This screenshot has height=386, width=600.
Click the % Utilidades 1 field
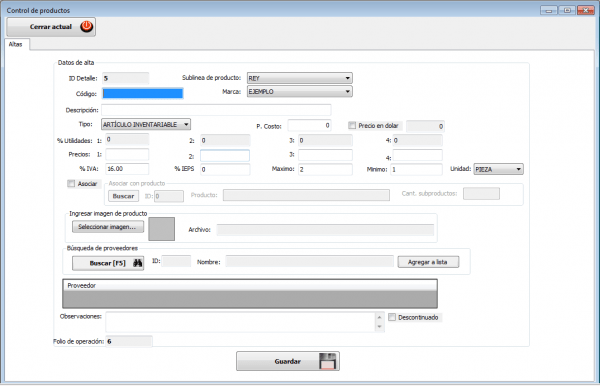[x=127, y=140]
